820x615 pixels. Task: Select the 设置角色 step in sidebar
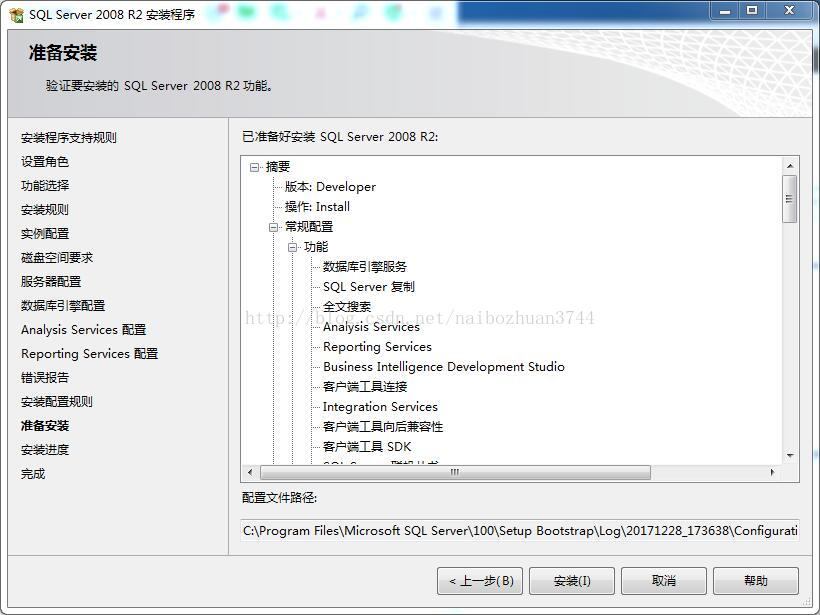(x=45, y=162)
